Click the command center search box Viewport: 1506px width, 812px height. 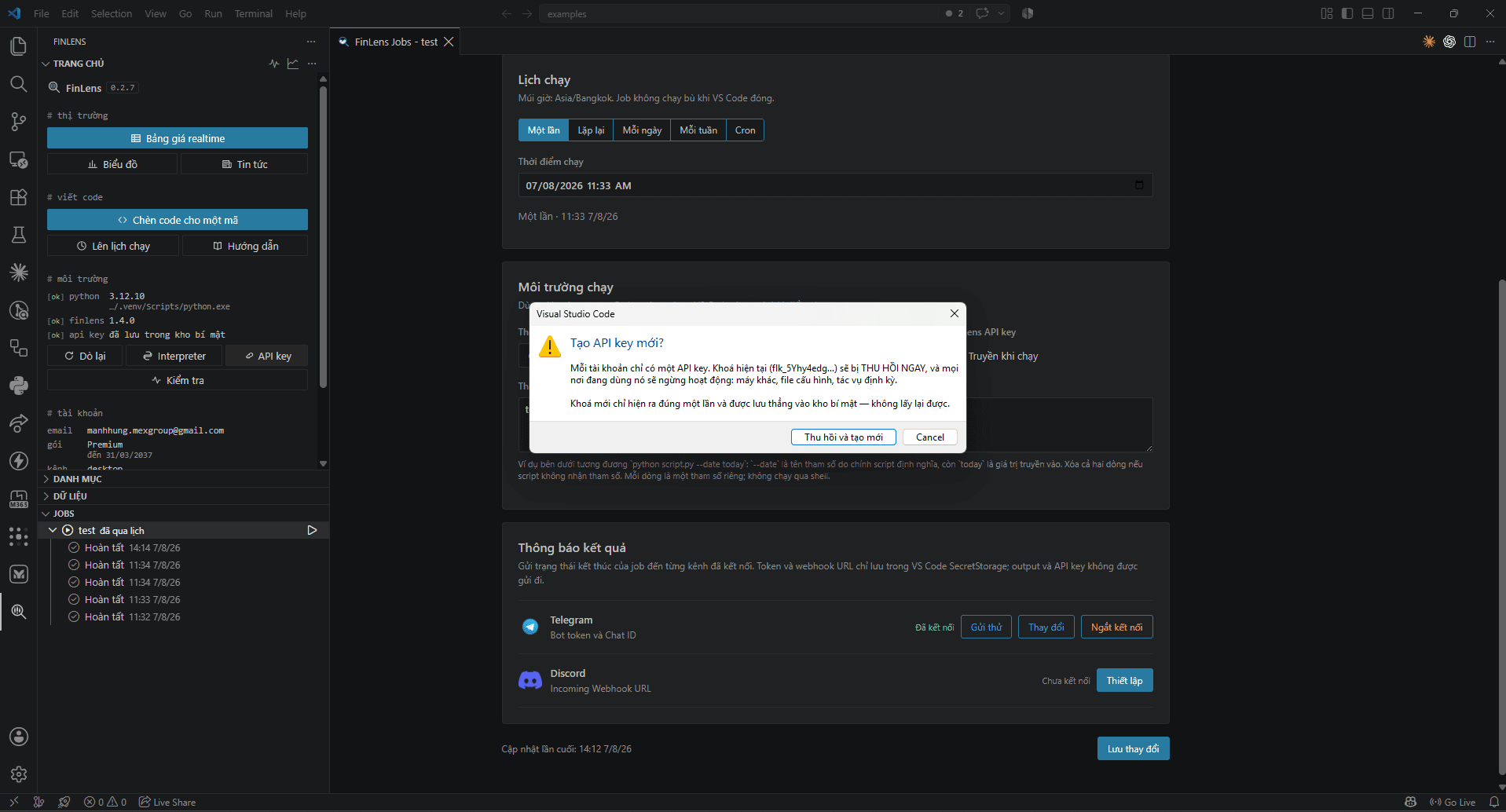(x=738, y=13)
